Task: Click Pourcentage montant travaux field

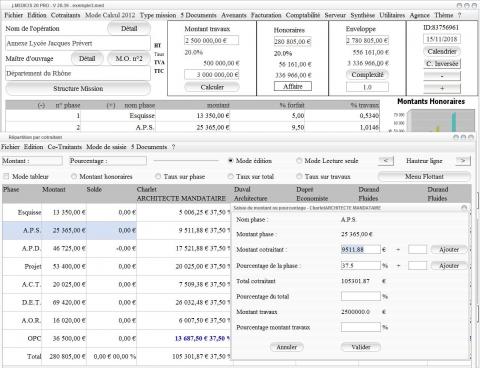Action: [361, 327]
